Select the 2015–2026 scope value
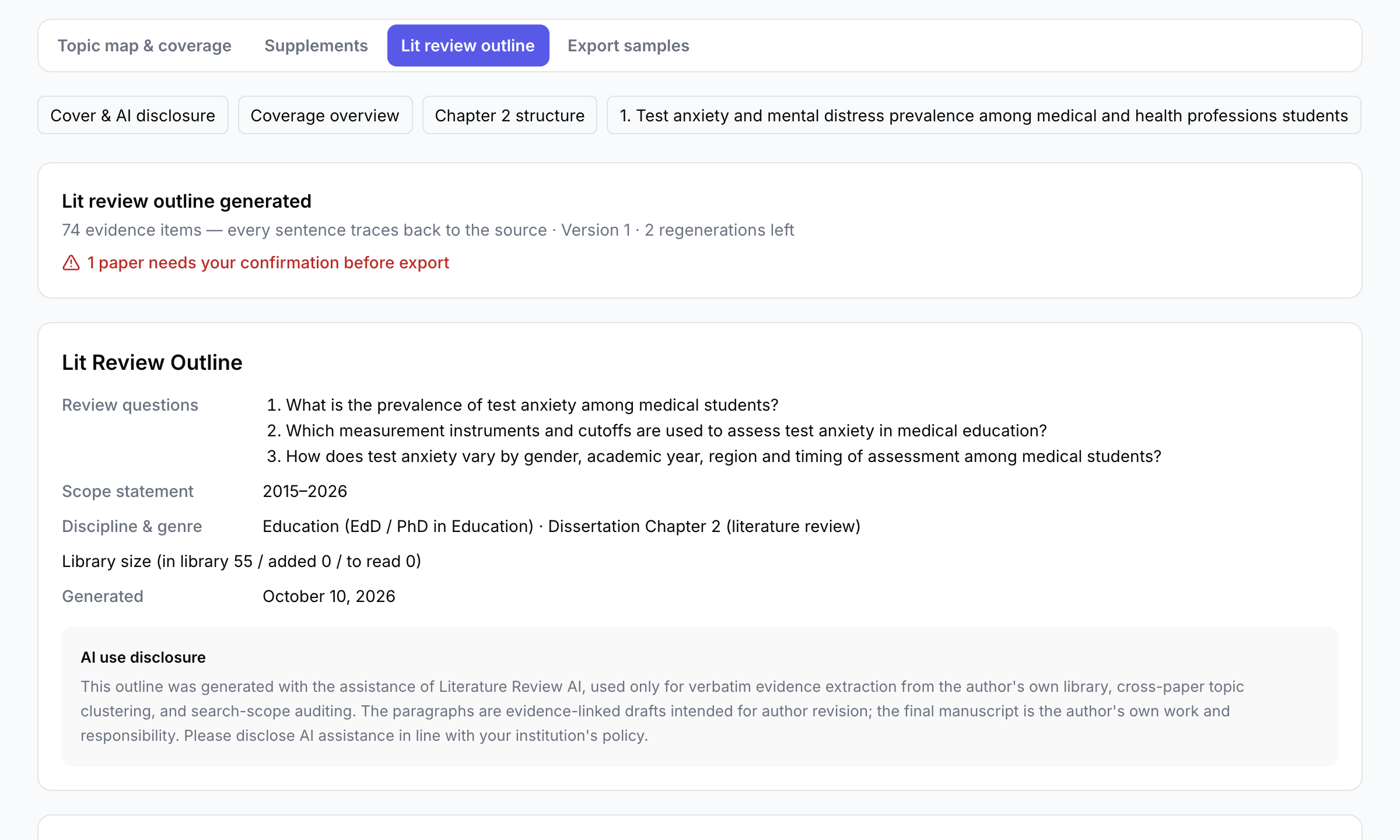1400x840 pixels. [305, 492]
